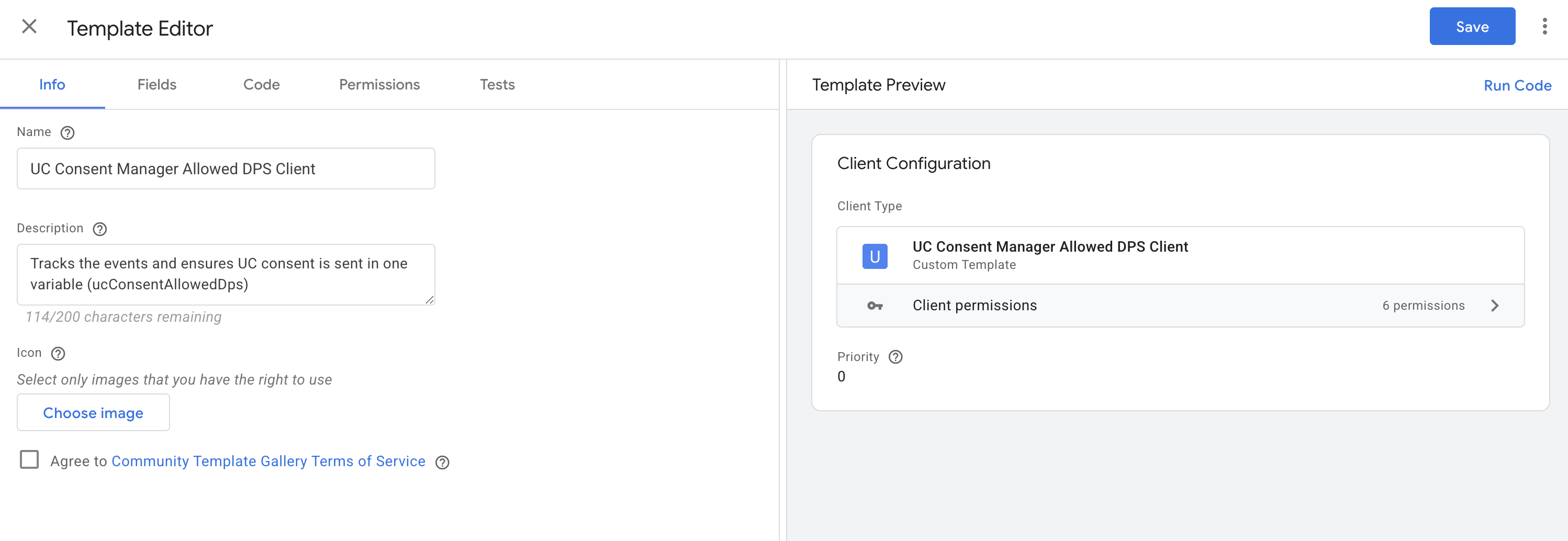Image resolution: width=1568 pixels, height=541 pixels.
Task: Click the '114/200 characters remaining' counter
Action: click(x=124, y=317)
